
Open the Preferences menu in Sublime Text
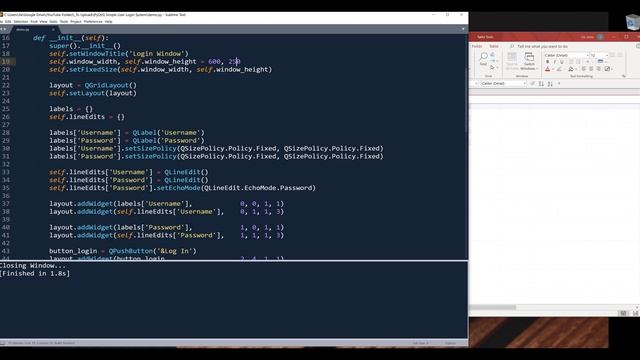tap(93, 22)
